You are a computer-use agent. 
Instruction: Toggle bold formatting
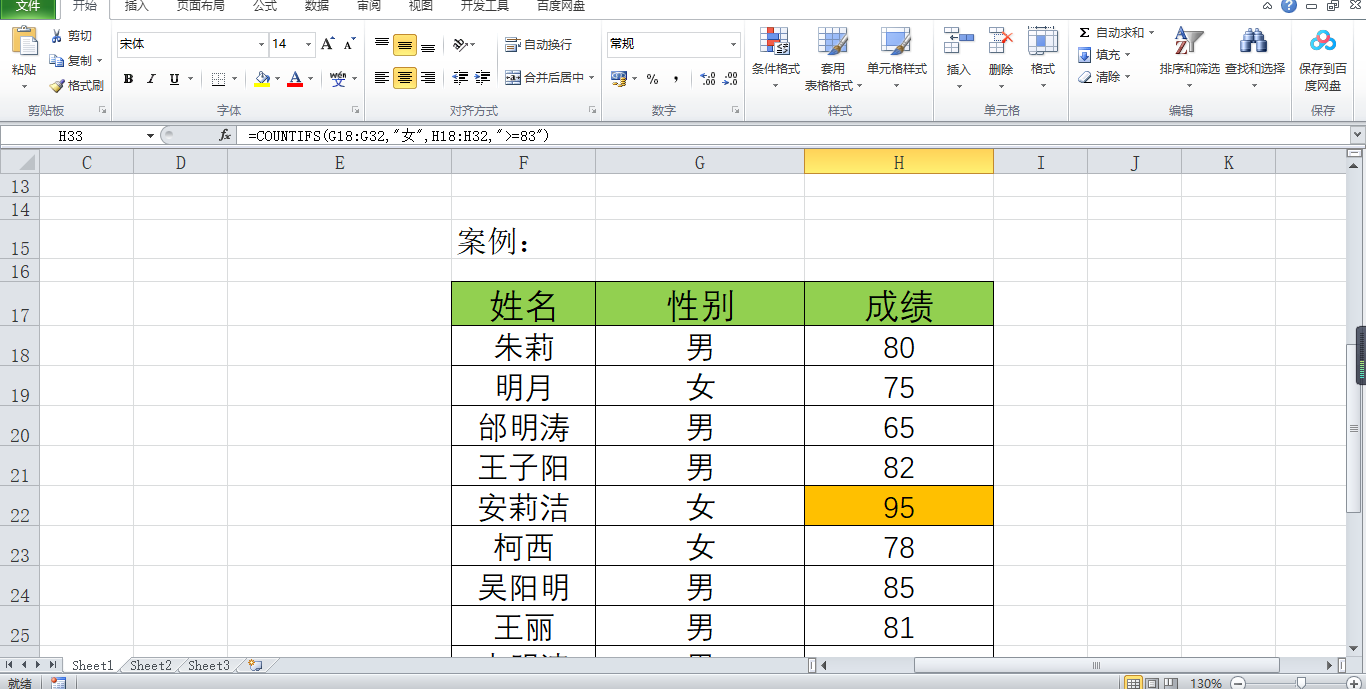(128, 79)
